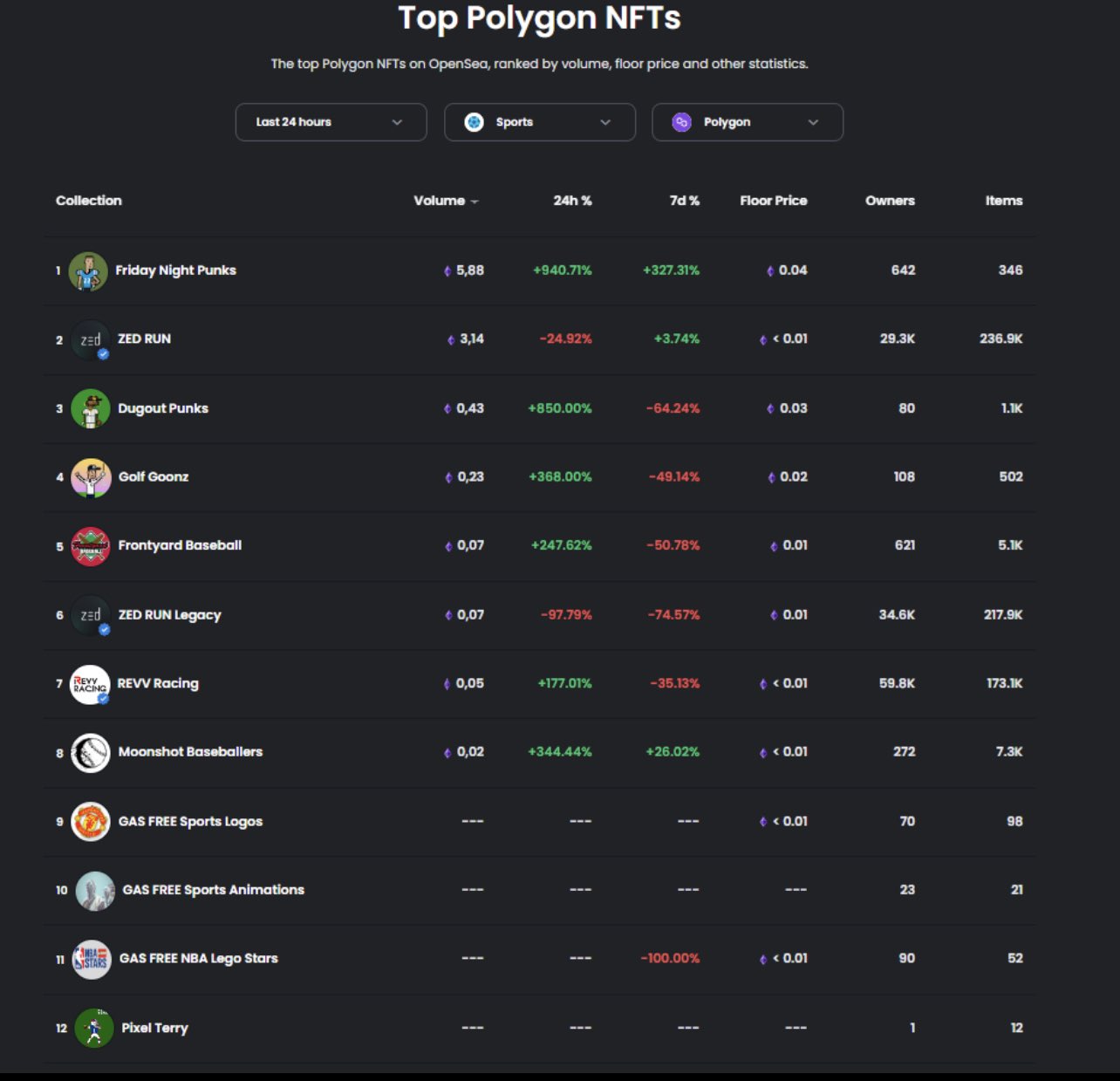Open Moonshot Baseballers collection avatar

point(90,753)
